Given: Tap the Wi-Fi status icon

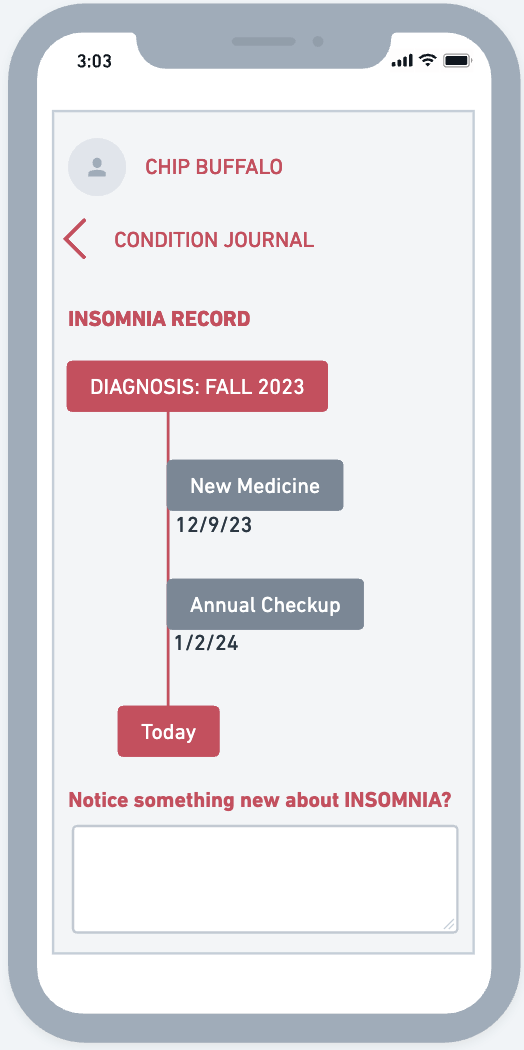Looking at the screenshot, I should [x=427, y=60].
